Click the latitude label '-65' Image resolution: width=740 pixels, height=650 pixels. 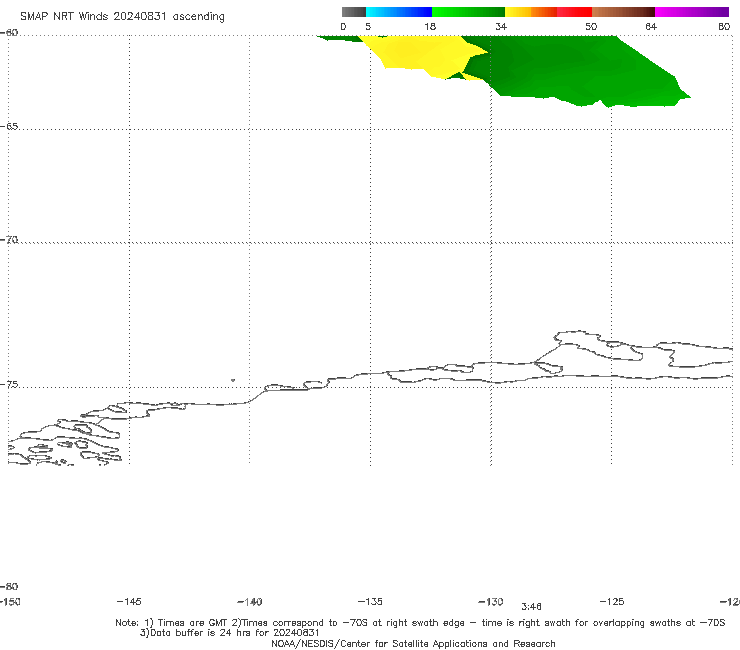click(x=9, y=127)
